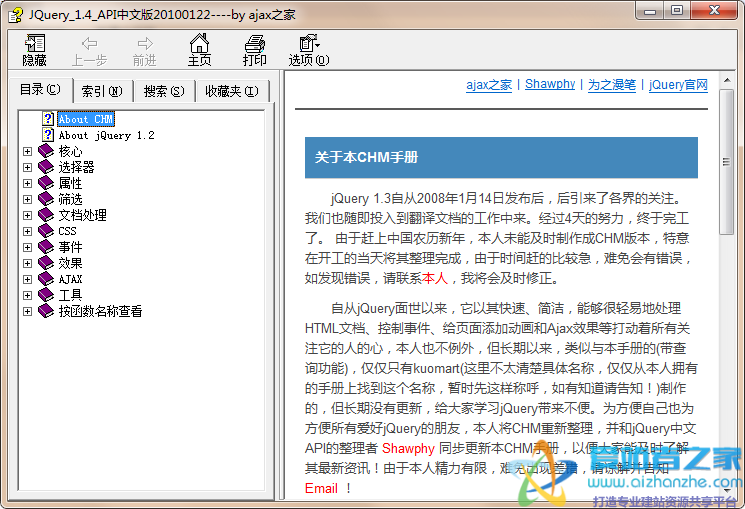Select the 按函数名称查看 topic label
This screenshot has width=745, height=509.
[x=100, y=311]
